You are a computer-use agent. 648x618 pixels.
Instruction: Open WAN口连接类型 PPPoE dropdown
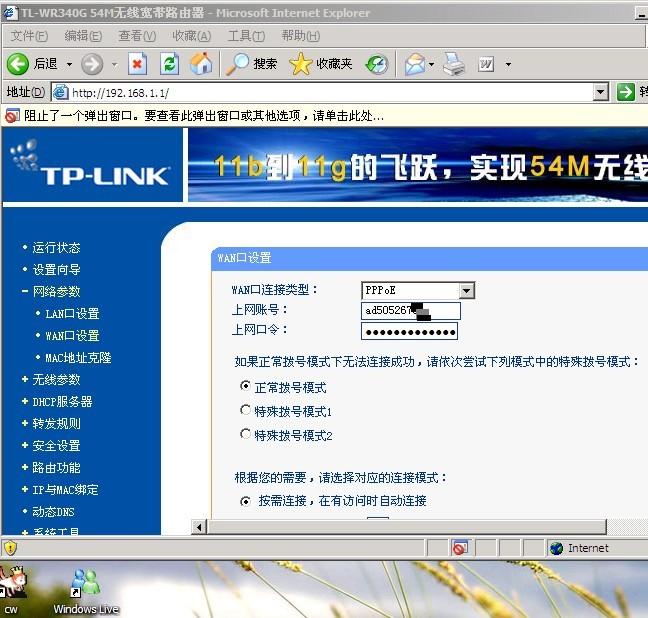pyautogui.click(x=467, y=290)
